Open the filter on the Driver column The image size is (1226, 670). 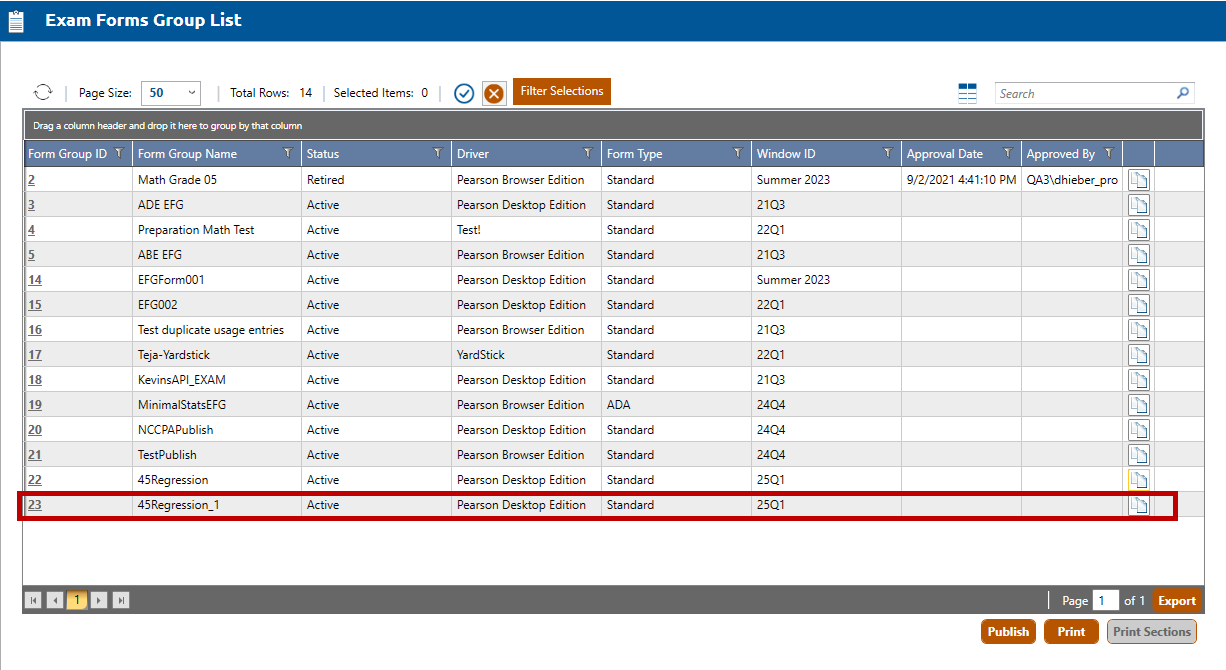587,153
